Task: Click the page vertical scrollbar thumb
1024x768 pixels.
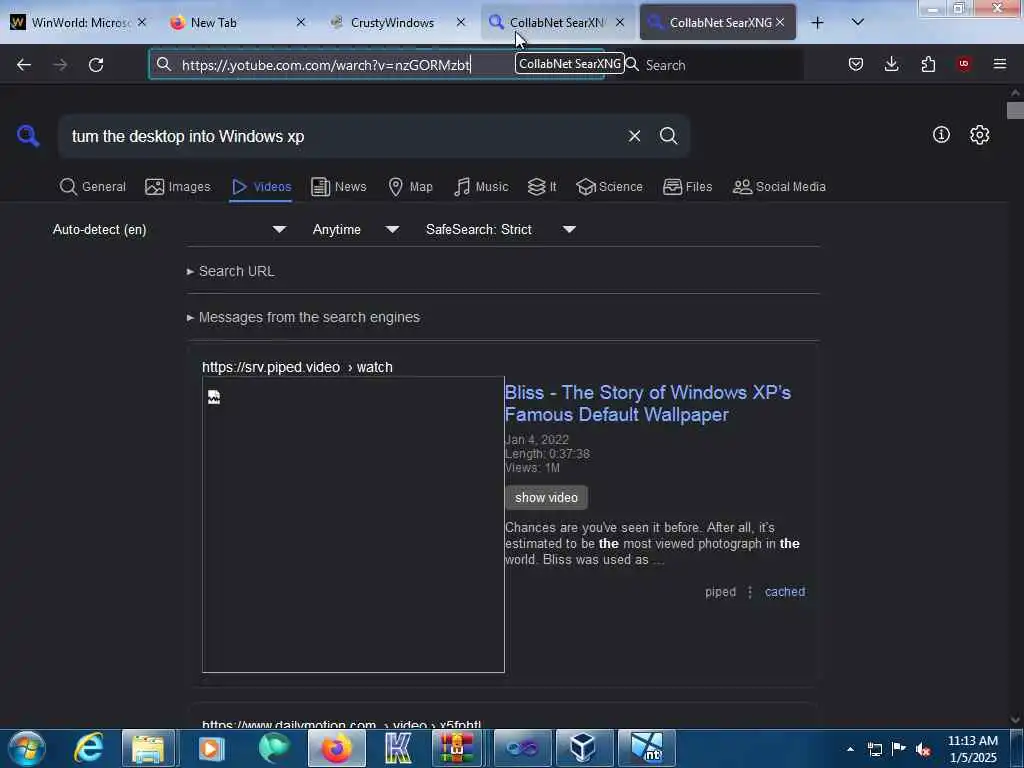Action: [1015, 110]
